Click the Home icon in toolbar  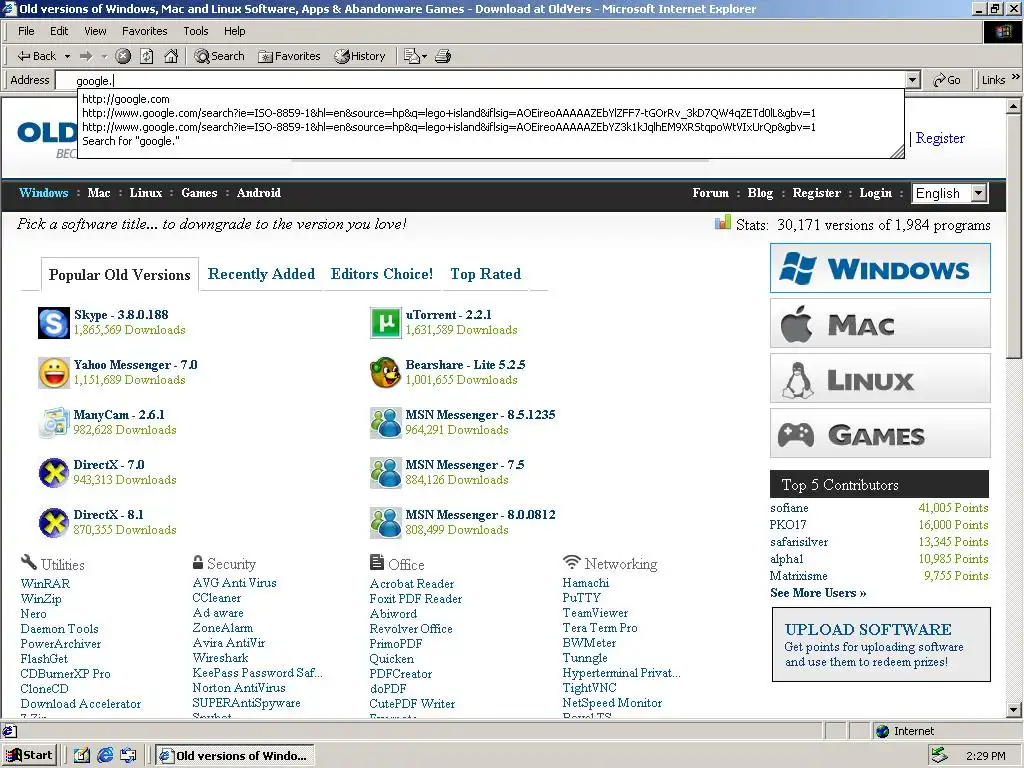(171, 56)
